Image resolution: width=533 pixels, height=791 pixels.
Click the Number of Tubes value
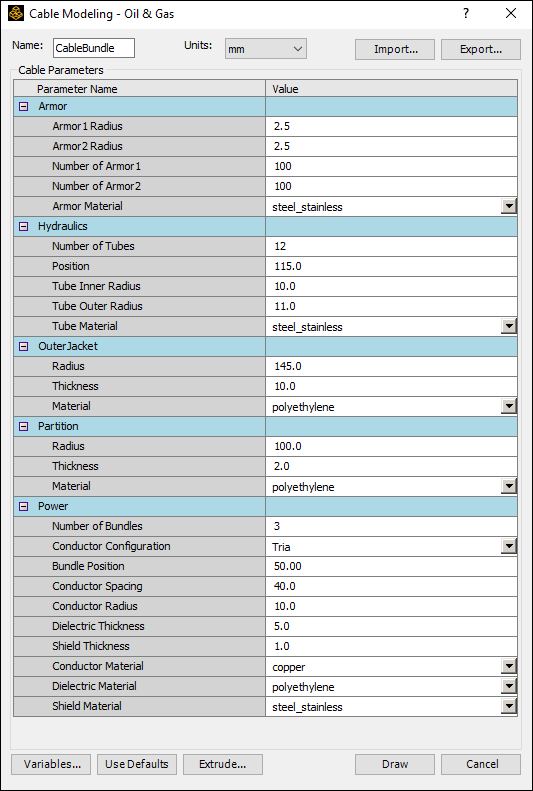point(391,246)
